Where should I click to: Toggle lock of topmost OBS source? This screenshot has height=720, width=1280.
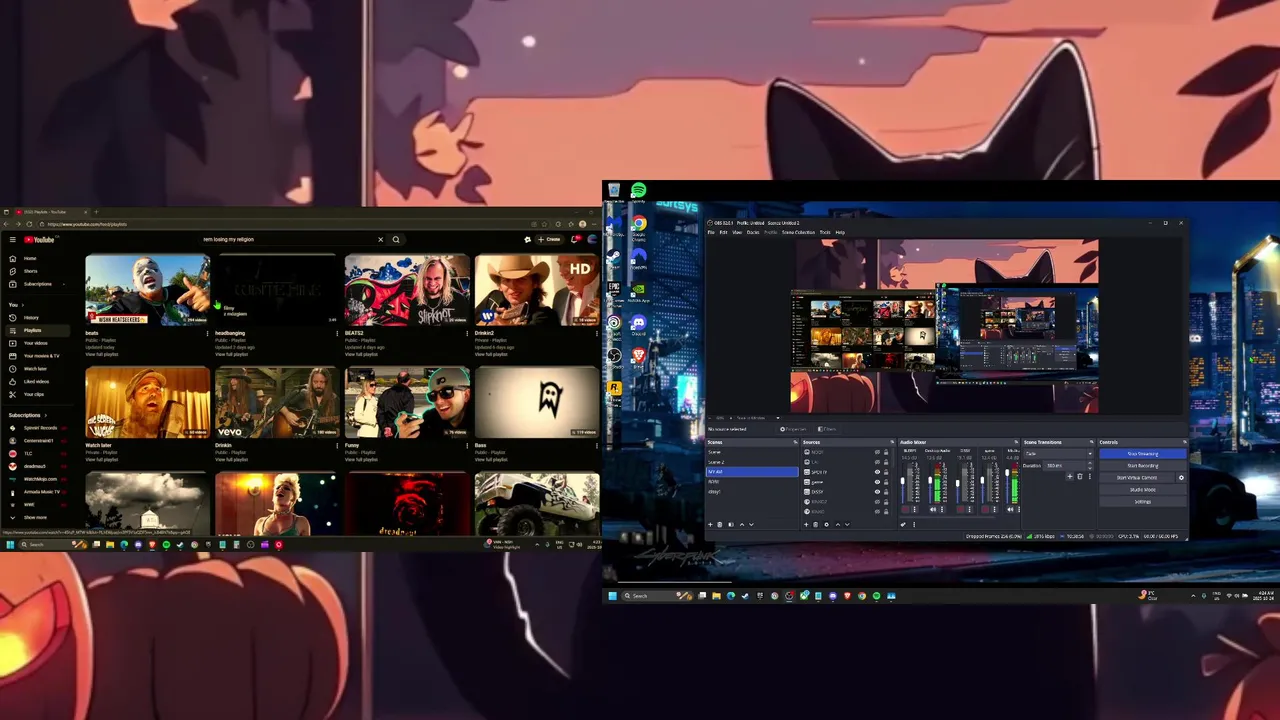pyautogui.click(x=886, y=452)
